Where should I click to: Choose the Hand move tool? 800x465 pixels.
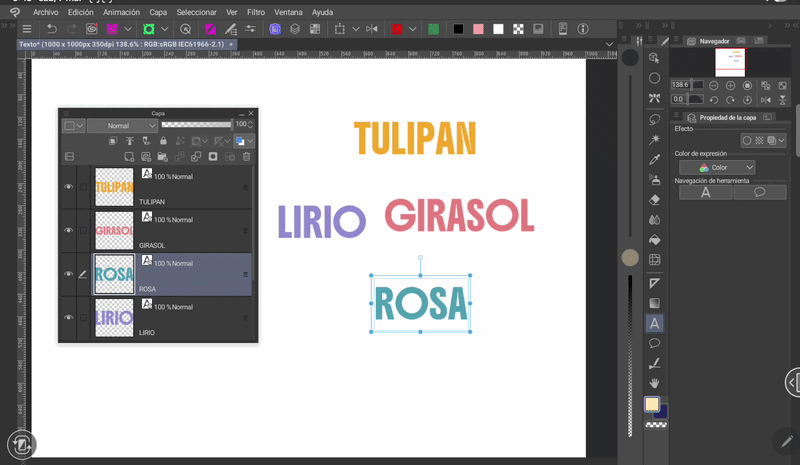click(x=654, y=384)
